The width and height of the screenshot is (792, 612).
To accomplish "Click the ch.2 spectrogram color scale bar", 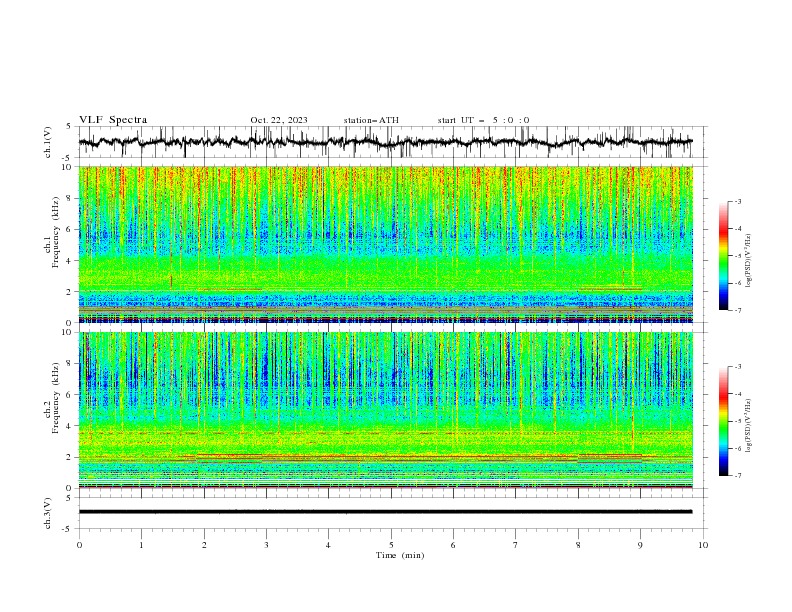I will 723,421.
